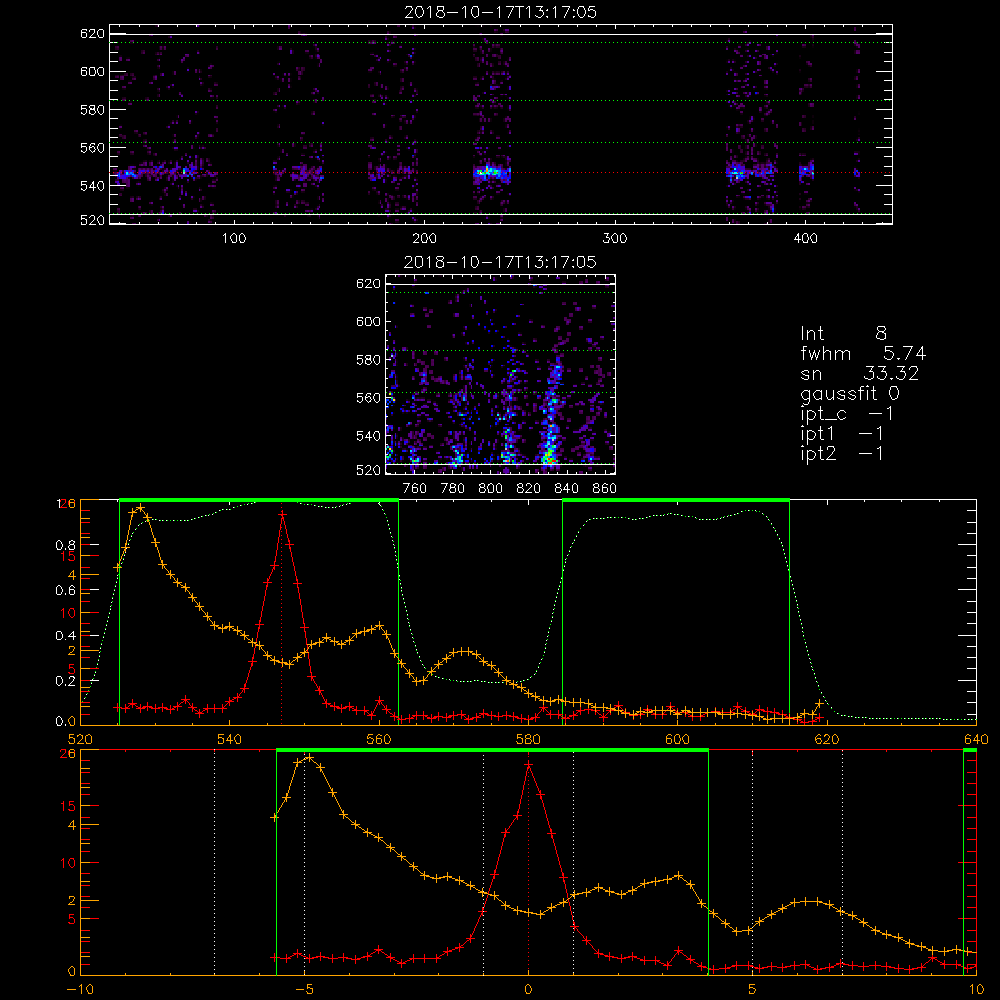Viewport: 1000px width, 1000px height.
Task: Click the 'gaussfit 0' readout line
Action: click(849, 393)
